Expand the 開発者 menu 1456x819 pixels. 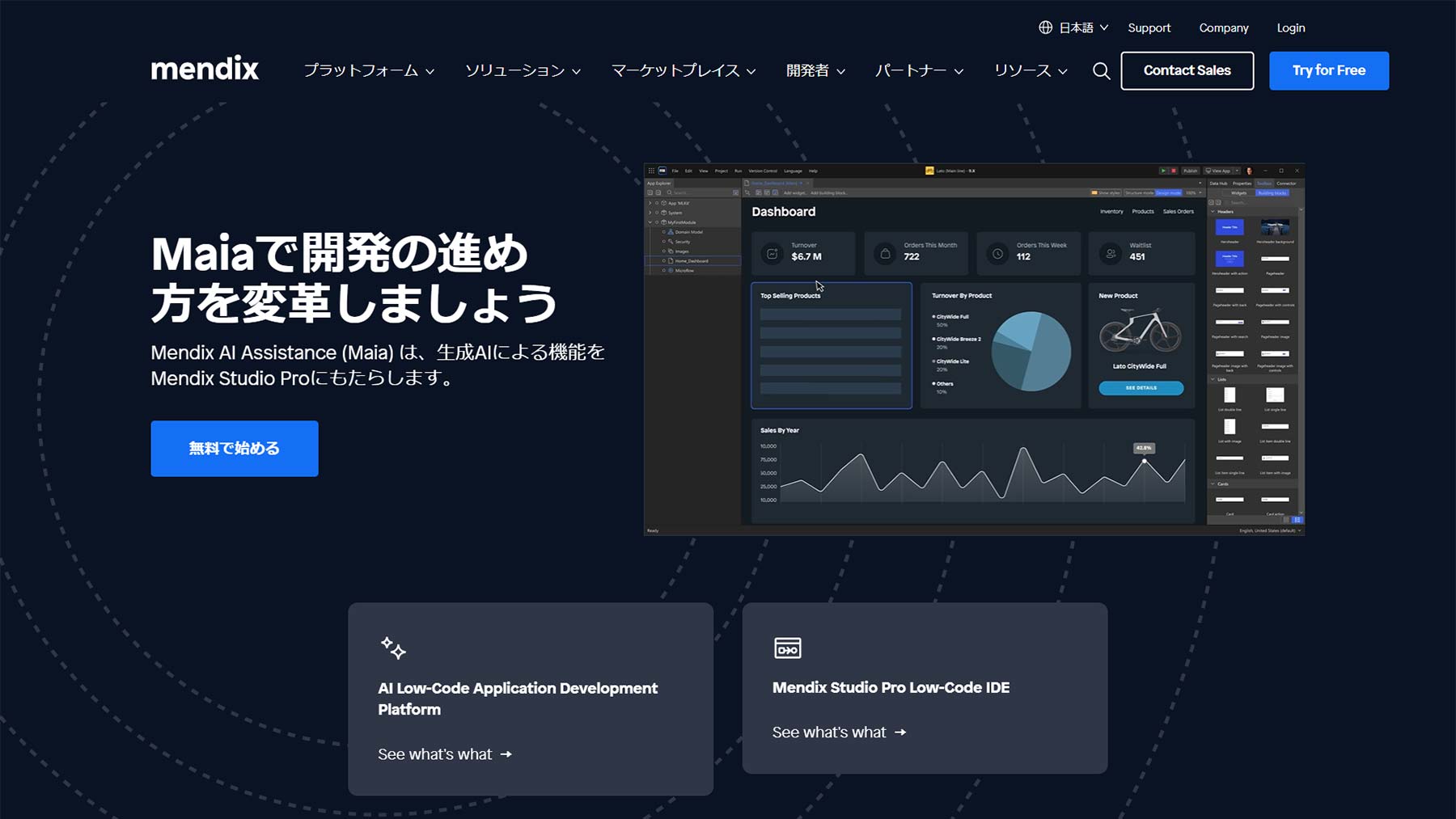click(x=815, y=71)
